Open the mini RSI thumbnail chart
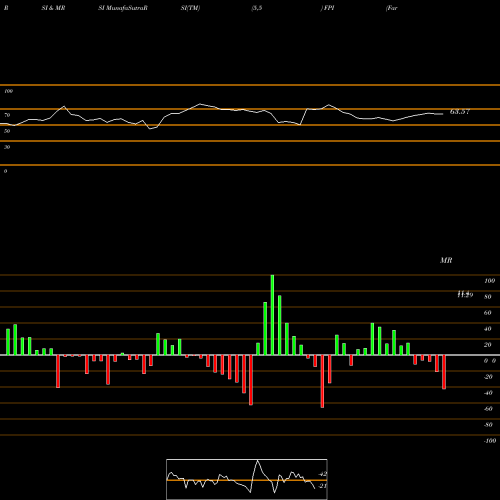Viewport: 500px width, 500px height. pyautogui.click(x=247, y=479)
